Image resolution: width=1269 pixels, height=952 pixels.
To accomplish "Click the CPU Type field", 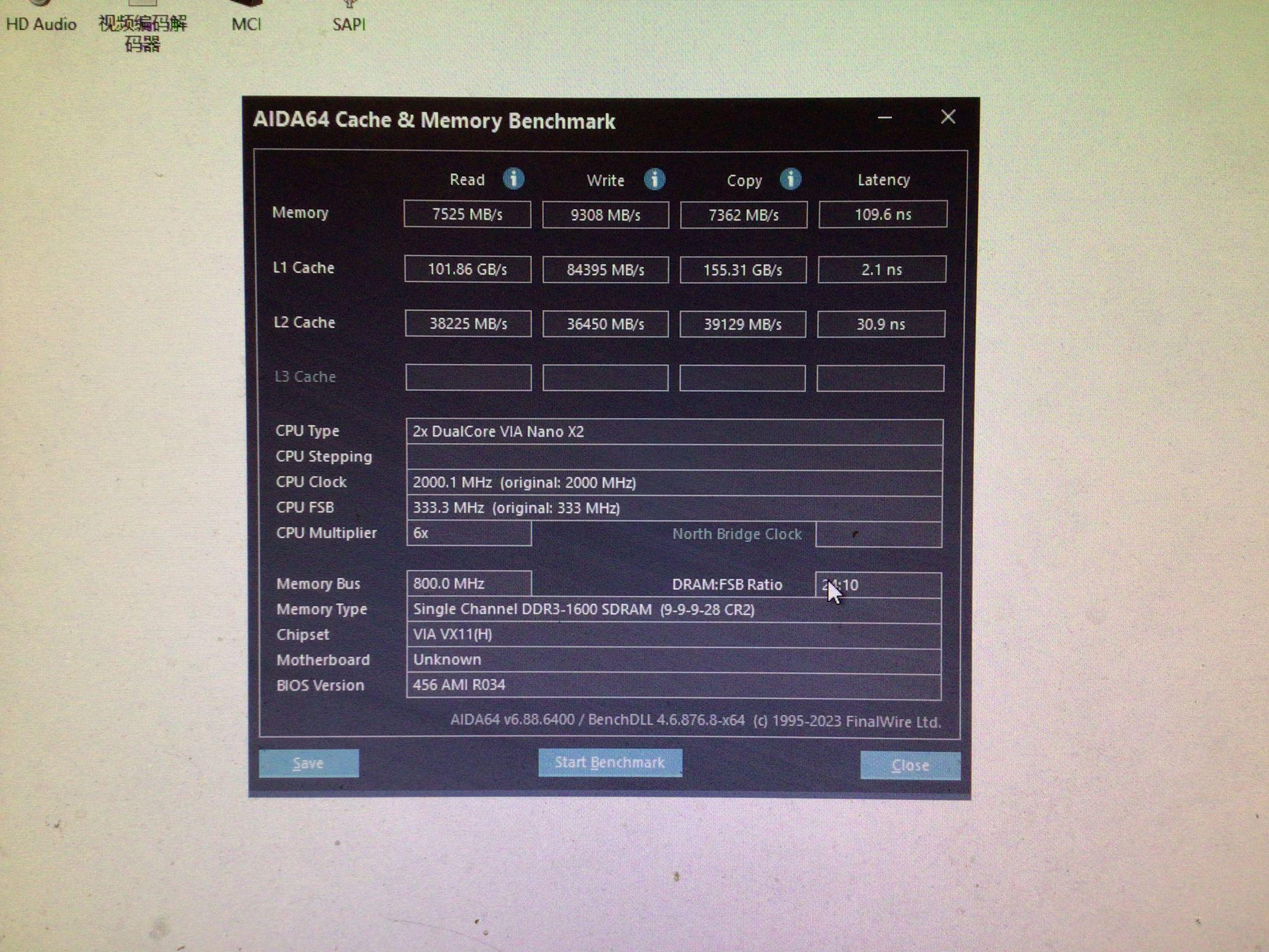I will (674, 432).
